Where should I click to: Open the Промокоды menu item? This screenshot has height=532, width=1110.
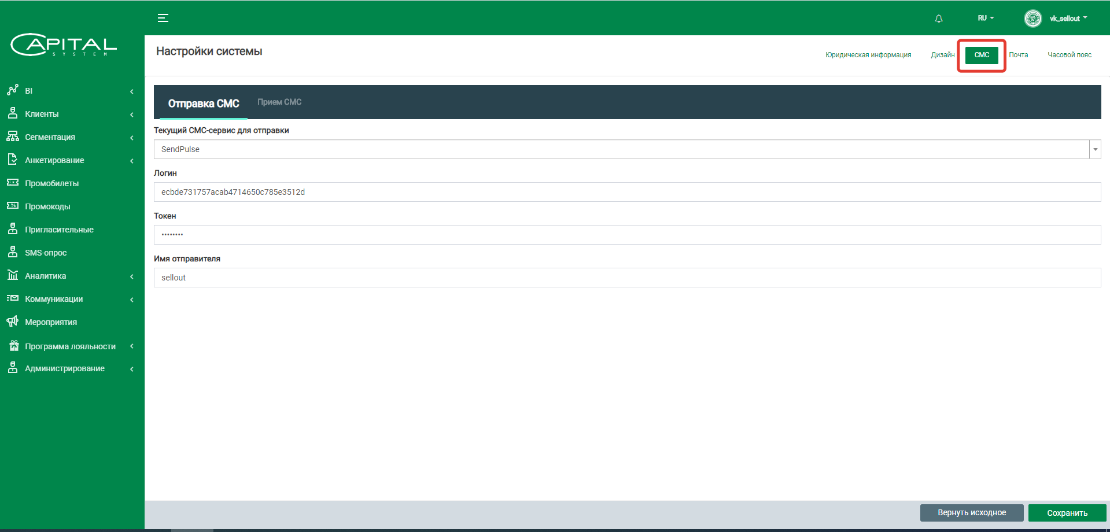coord(47,207)
